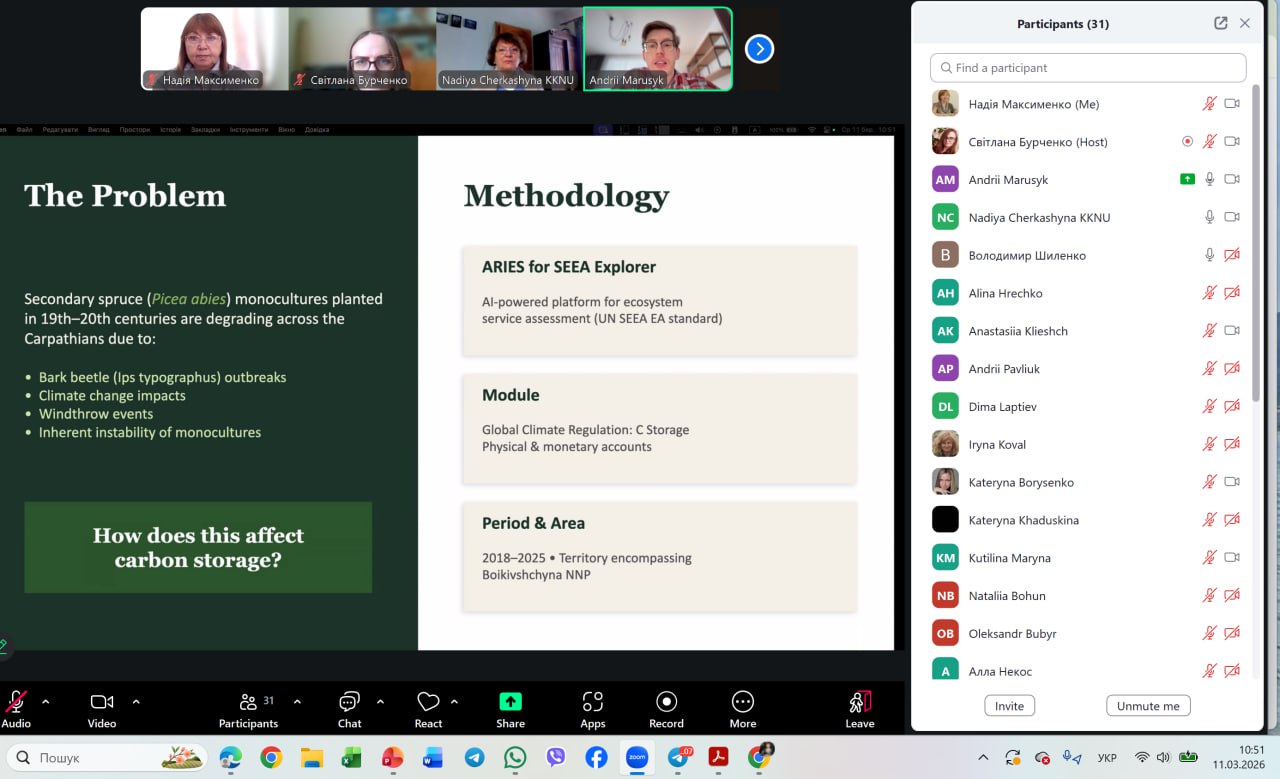Click the React heart icon
The height and width of the screenshot is (779, 1280).
point(428,702)
